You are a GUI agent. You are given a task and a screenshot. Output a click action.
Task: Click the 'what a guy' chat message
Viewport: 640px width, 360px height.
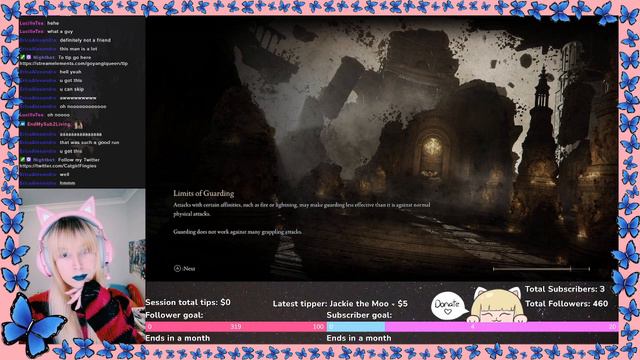60,31
